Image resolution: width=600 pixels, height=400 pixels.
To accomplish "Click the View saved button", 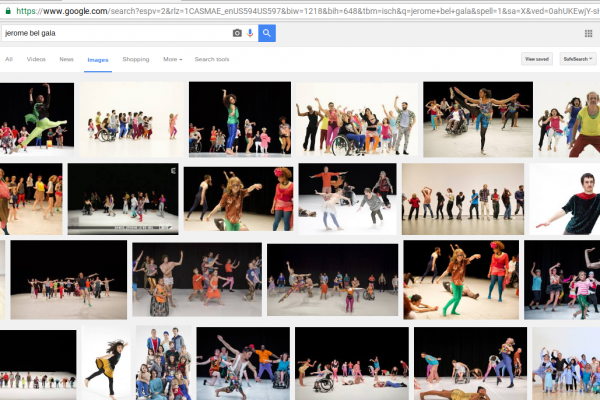I will tap(536, 59).
